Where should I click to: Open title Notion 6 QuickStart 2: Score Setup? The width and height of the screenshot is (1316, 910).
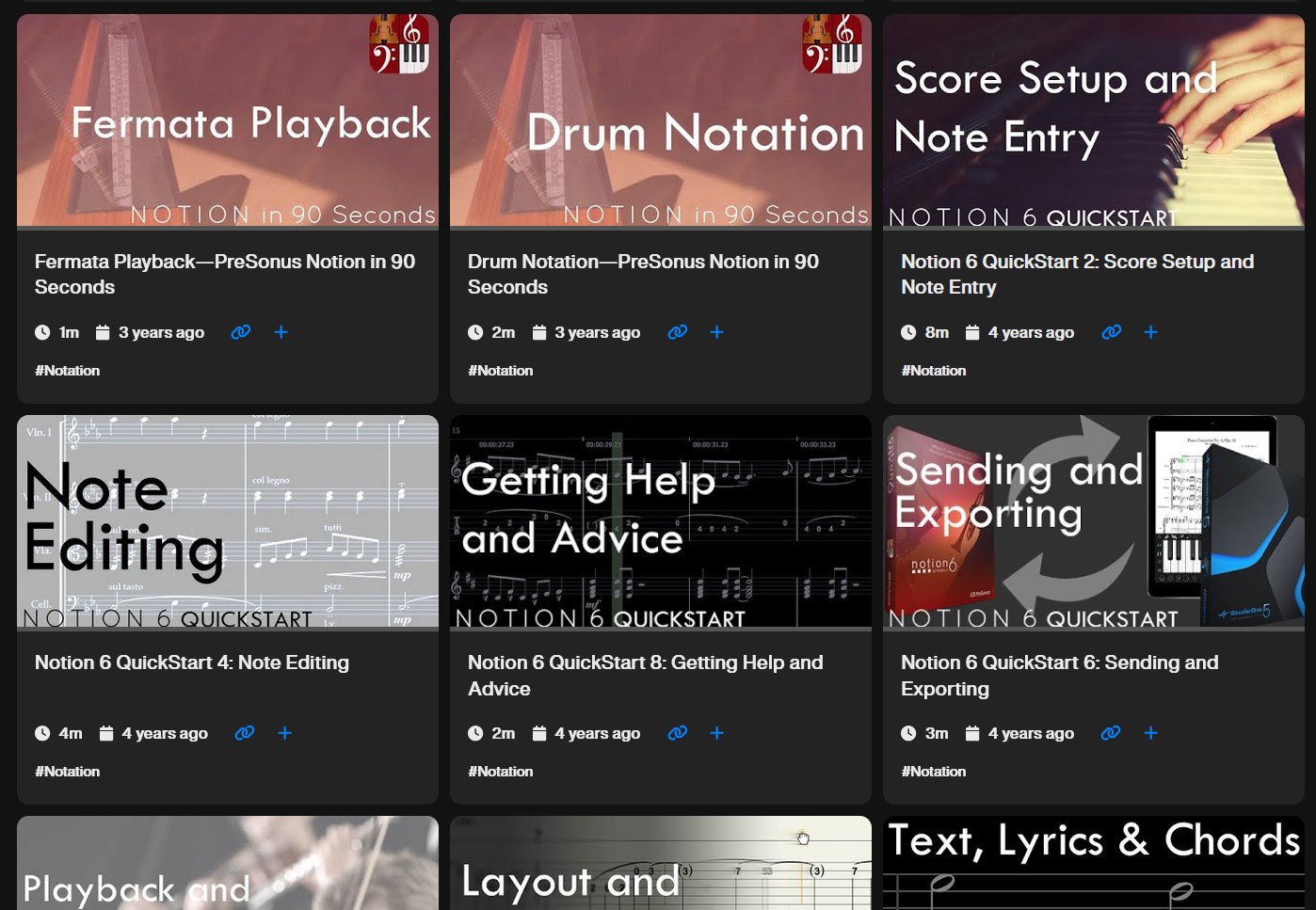click(1077, 274)
